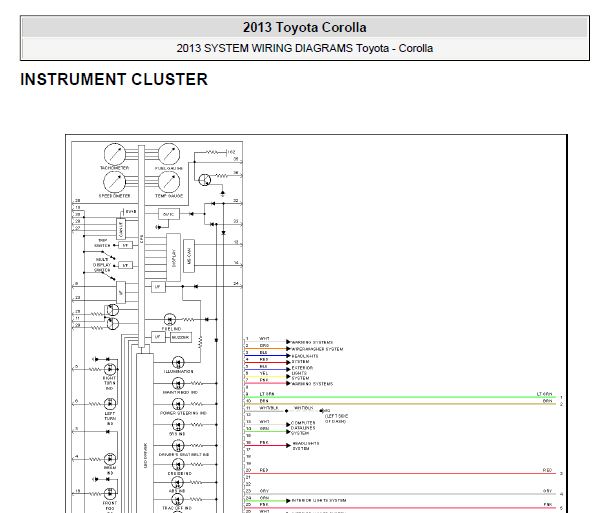Click the 'TRIP SWITCH' label

tap(102, 243)
